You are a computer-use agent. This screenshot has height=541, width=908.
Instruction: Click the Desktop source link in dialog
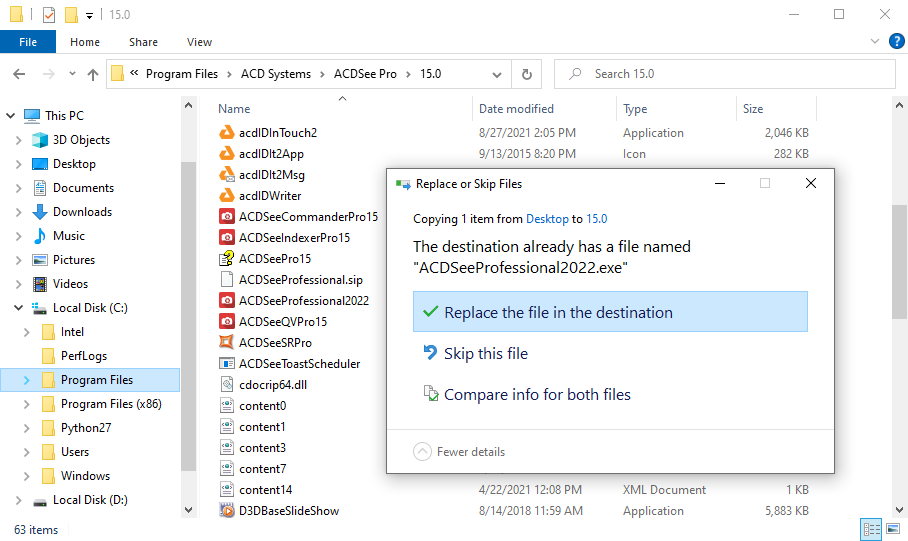[547, 219]
